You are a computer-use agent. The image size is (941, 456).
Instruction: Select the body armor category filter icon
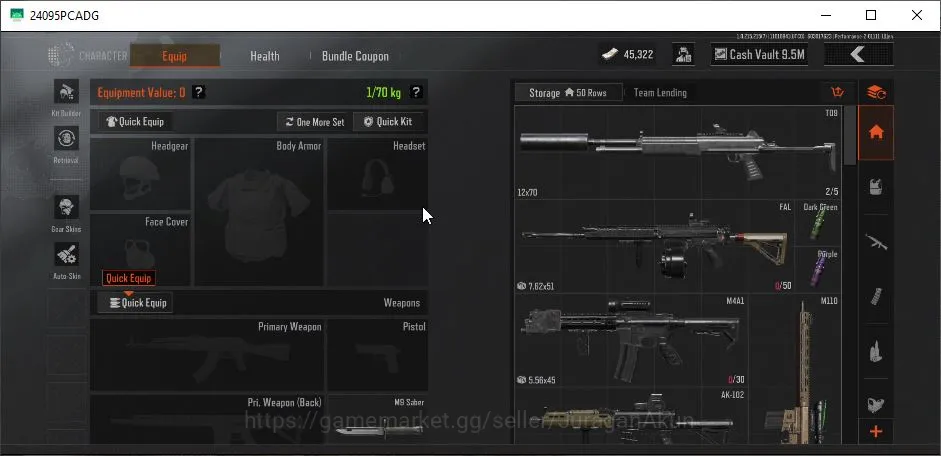876,187
